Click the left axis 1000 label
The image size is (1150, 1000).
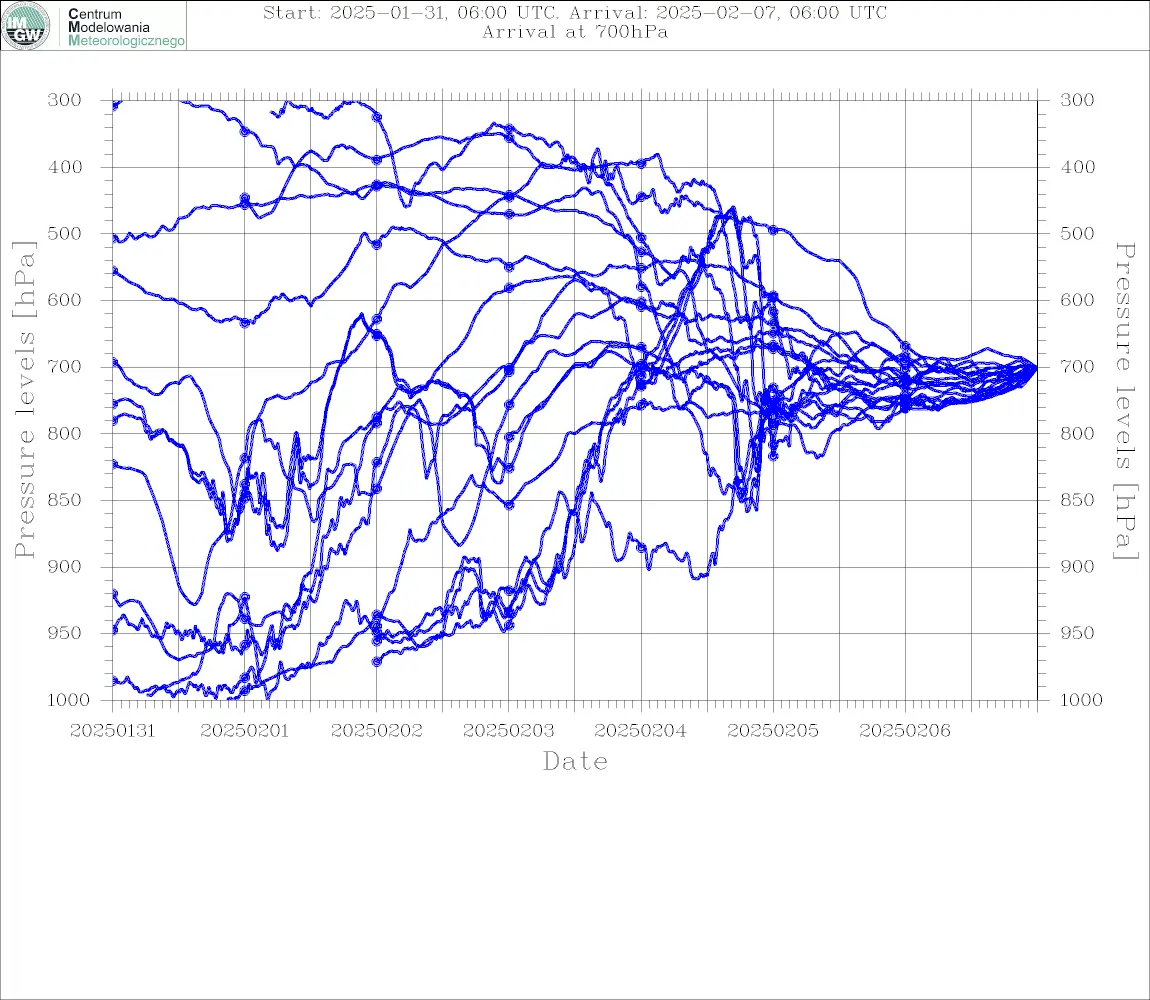coord(68,700)
